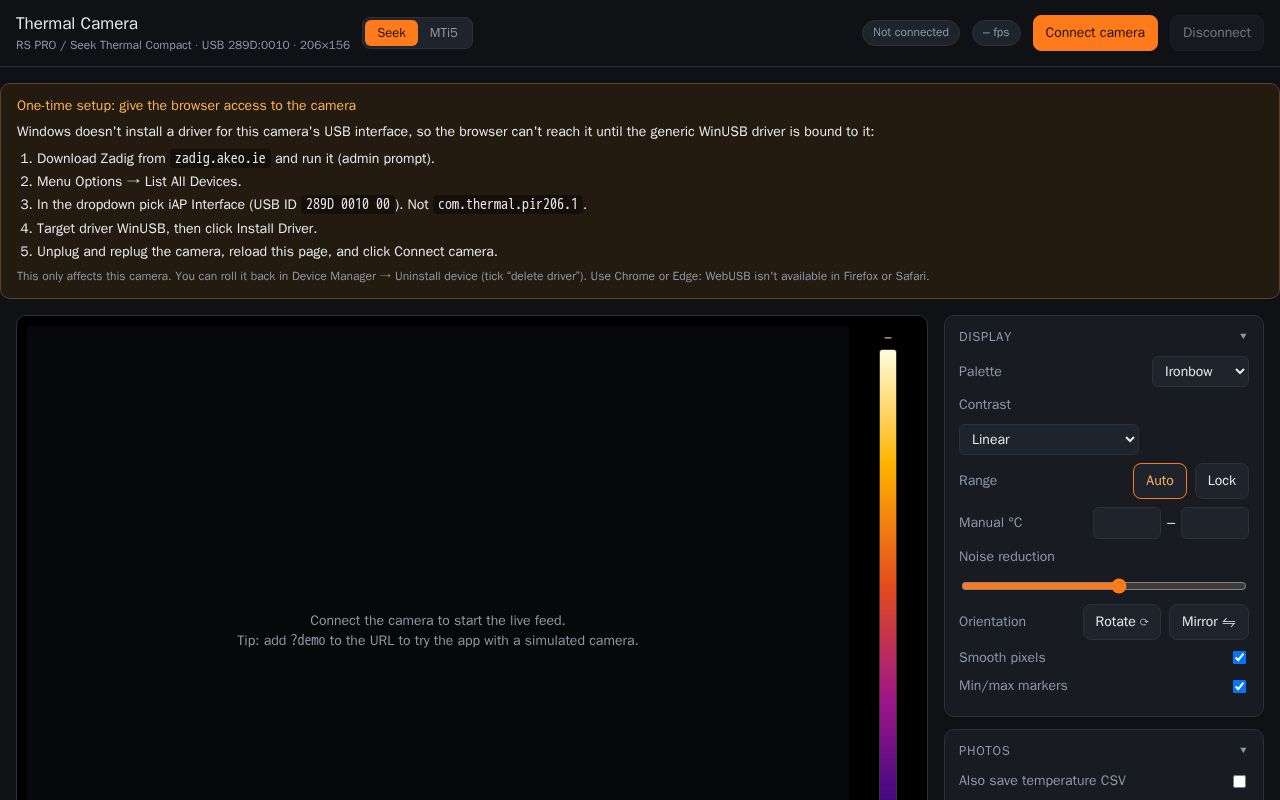Focus the minimum Manual °C field

click(1127, 523)
